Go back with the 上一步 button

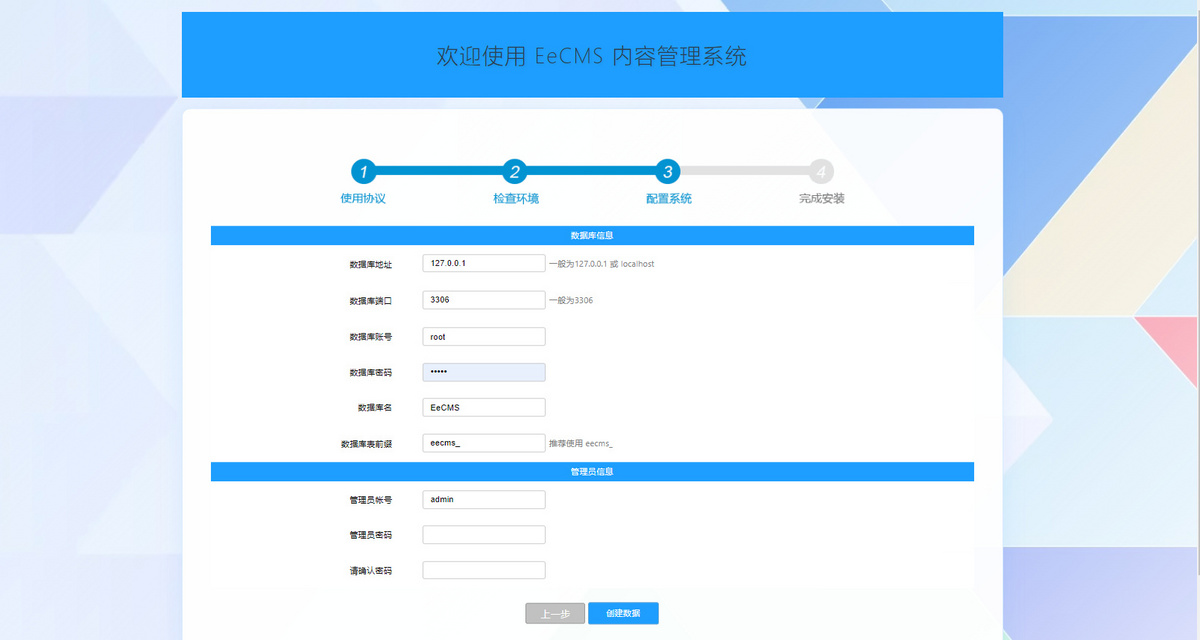[555, 614]
